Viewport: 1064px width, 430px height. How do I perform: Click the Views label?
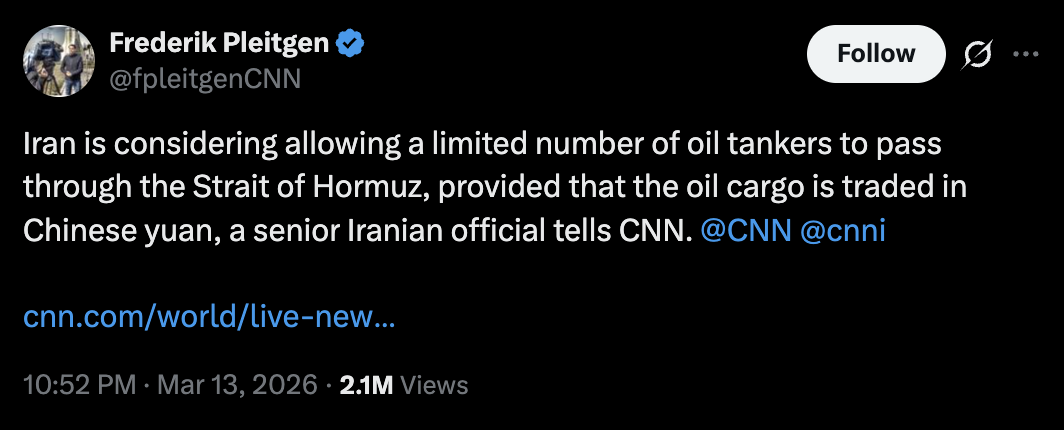click(x=434, y=385)
